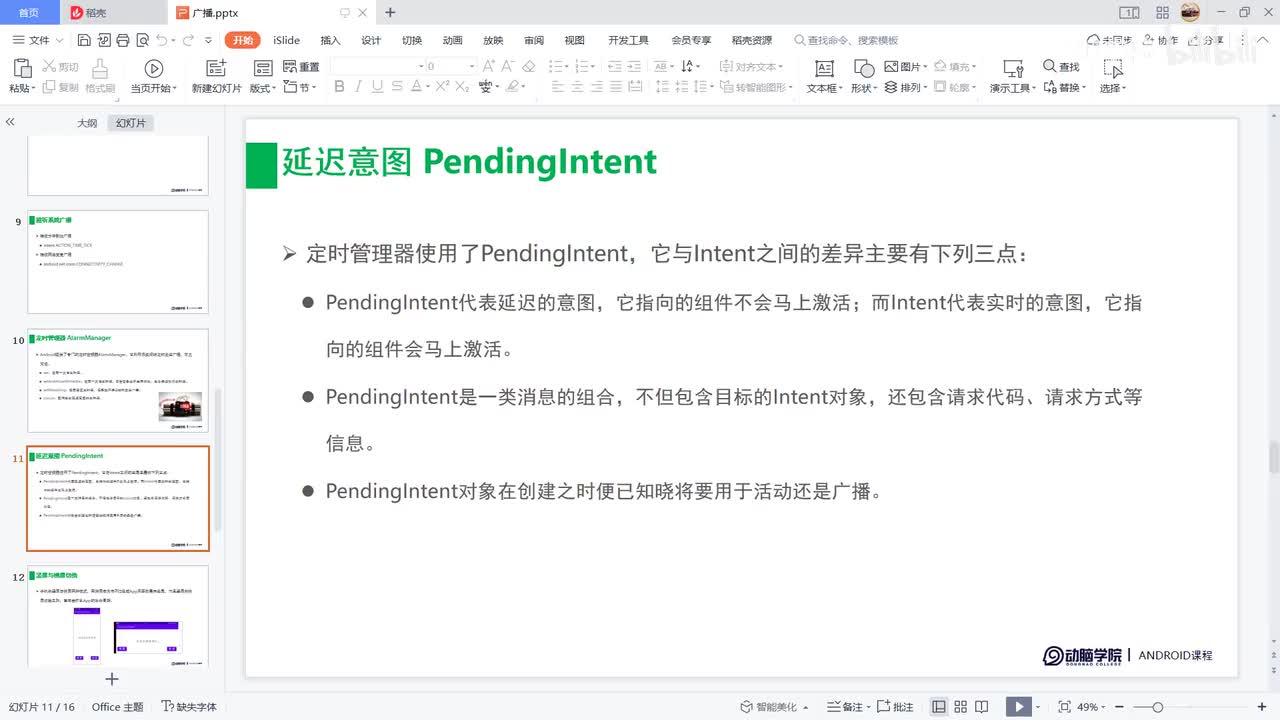The height and width of the screenshot is (720, 1280).
Task: Open the Insert (插入) ribbon tab
Action: point(330,40)
